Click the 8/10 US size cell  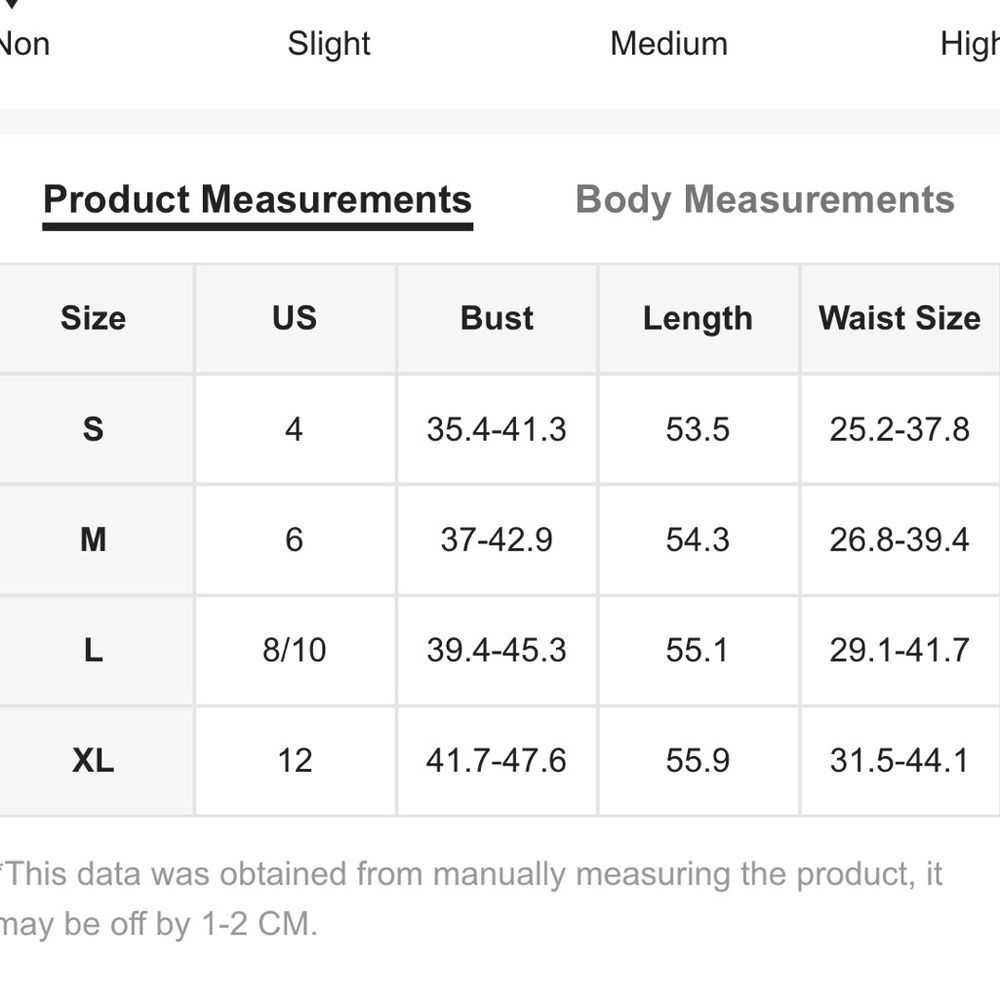pos(295,651)
